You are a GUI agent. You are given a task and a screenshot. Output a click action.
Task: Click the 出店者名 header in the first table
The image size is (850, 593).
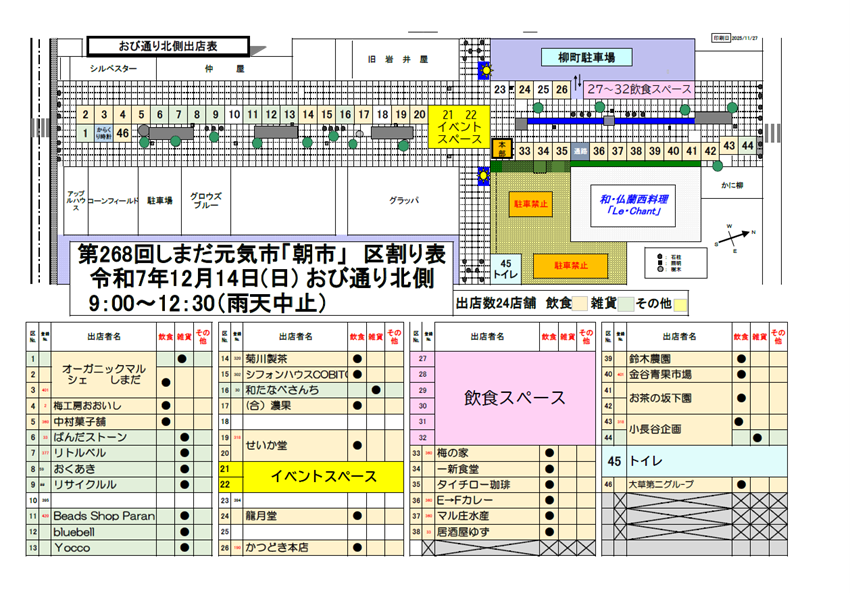(97, 338)
